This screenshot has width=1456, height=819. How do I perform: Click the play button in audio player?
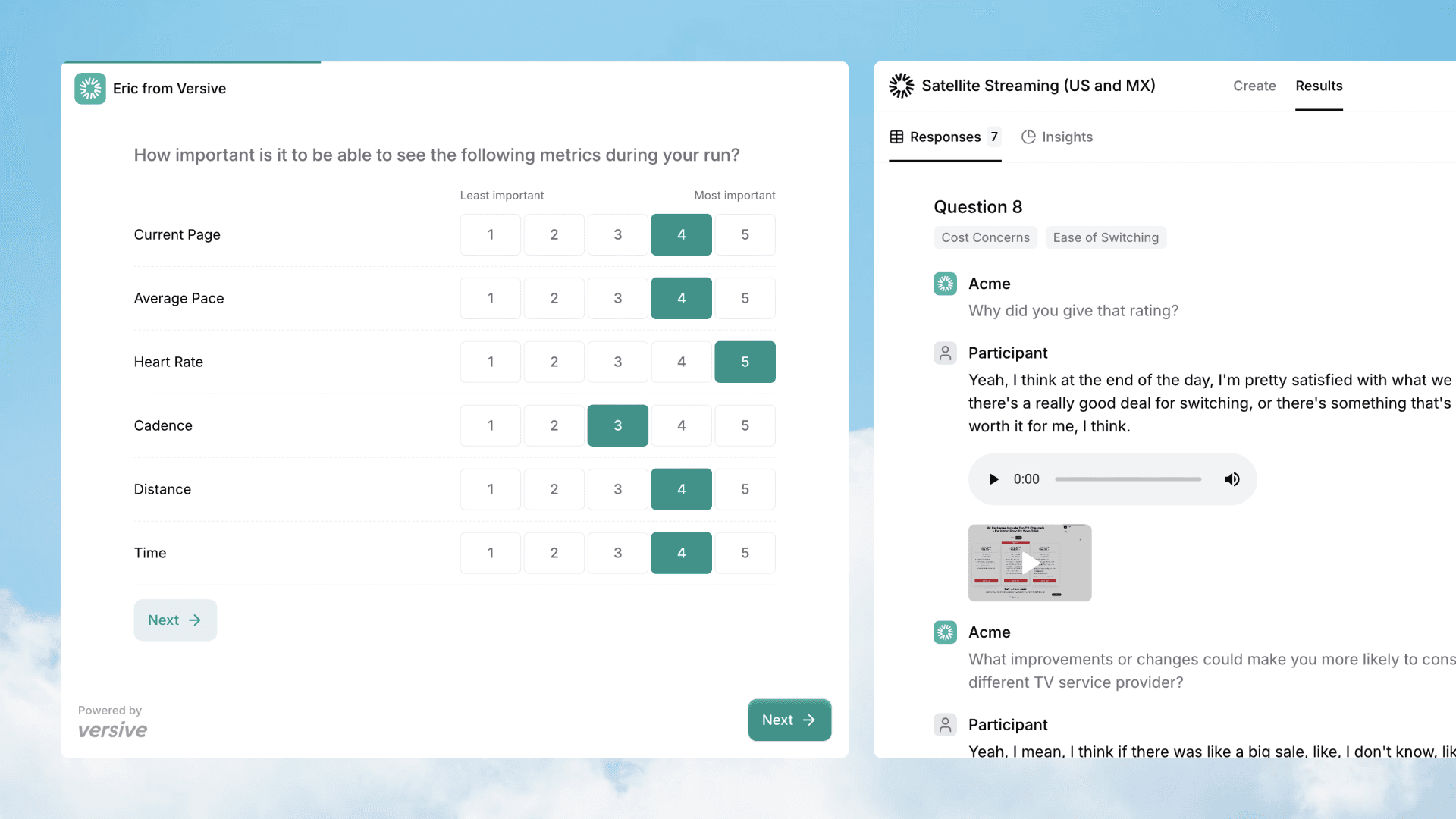point(993,479)
